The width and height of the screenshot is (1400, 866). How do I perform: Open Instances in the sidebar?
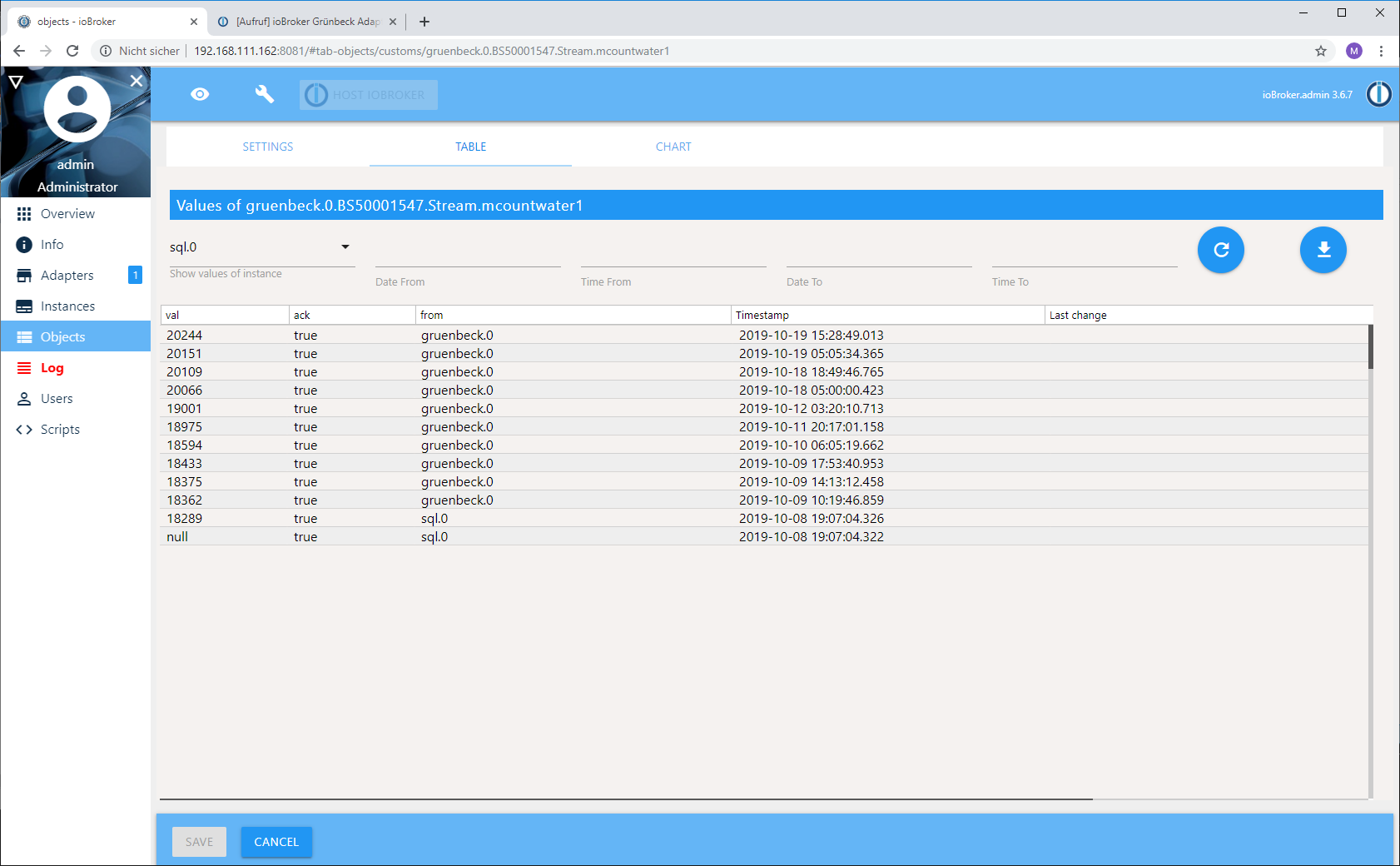[x=76, y=306]
